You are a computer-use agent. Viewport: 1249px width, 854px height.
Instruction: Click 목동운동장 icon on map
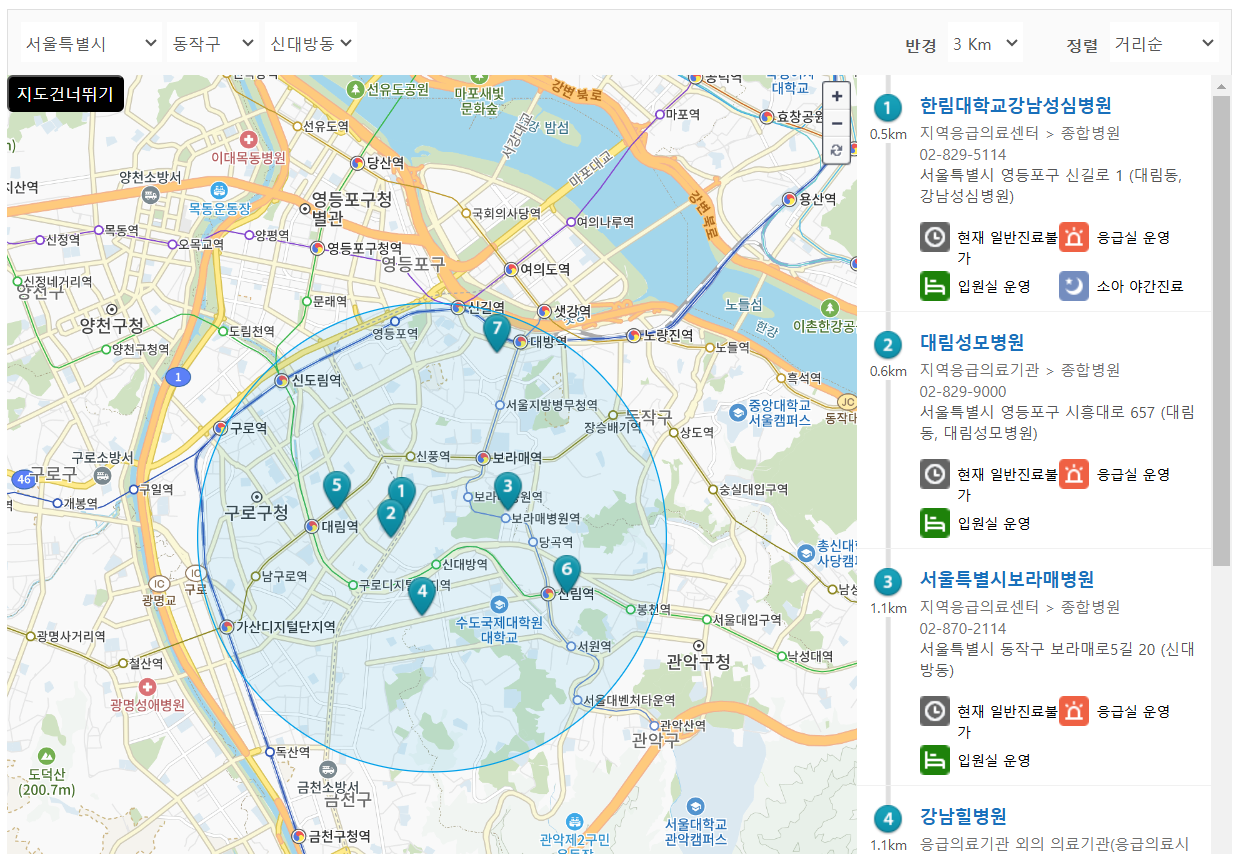click(x=219, y=189)
